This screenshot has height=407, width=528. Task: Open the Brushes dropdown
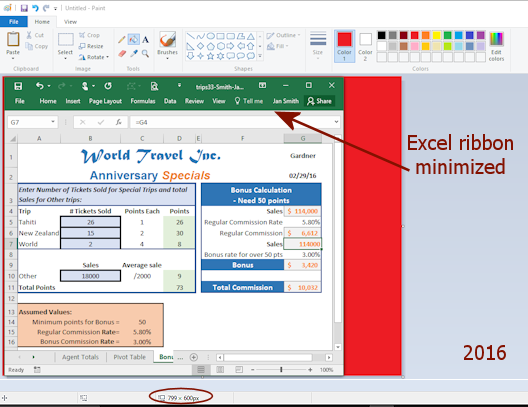[x=167, y=59]
